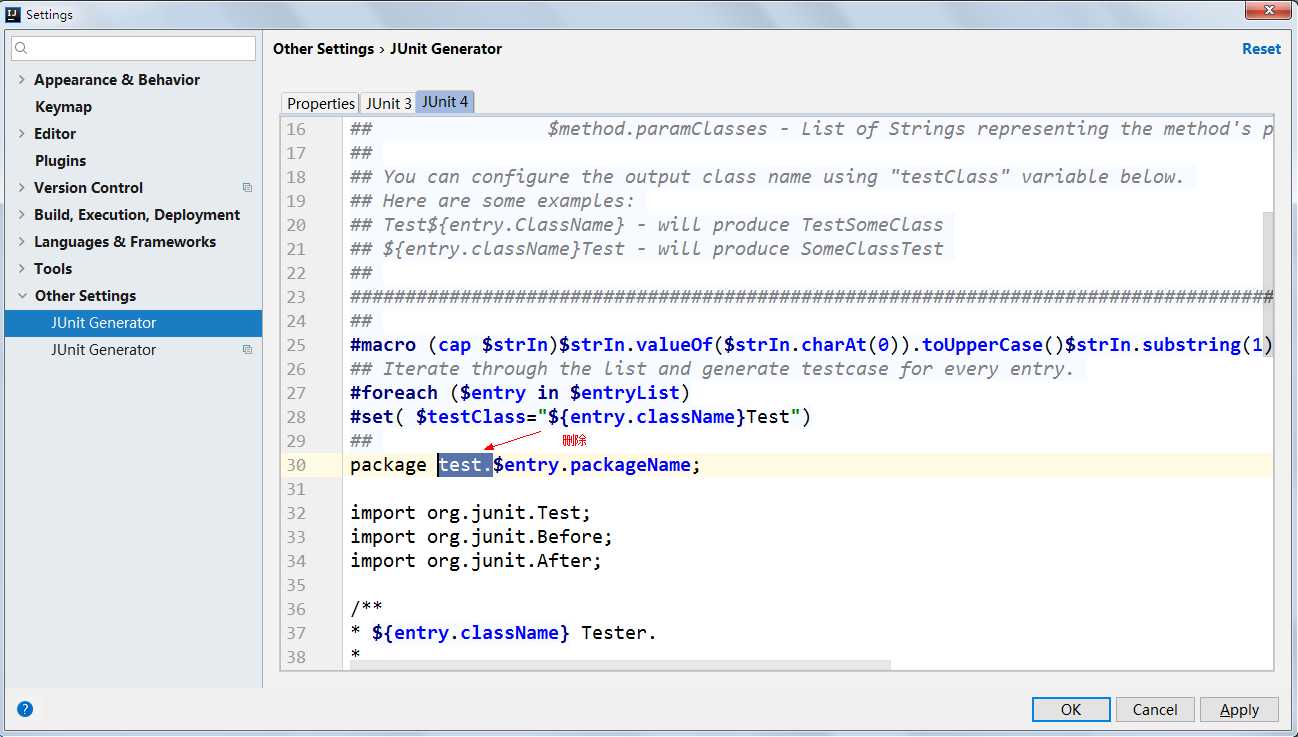Cancel the Settings dialog
1298x737 pixels.
[1155, 709]
